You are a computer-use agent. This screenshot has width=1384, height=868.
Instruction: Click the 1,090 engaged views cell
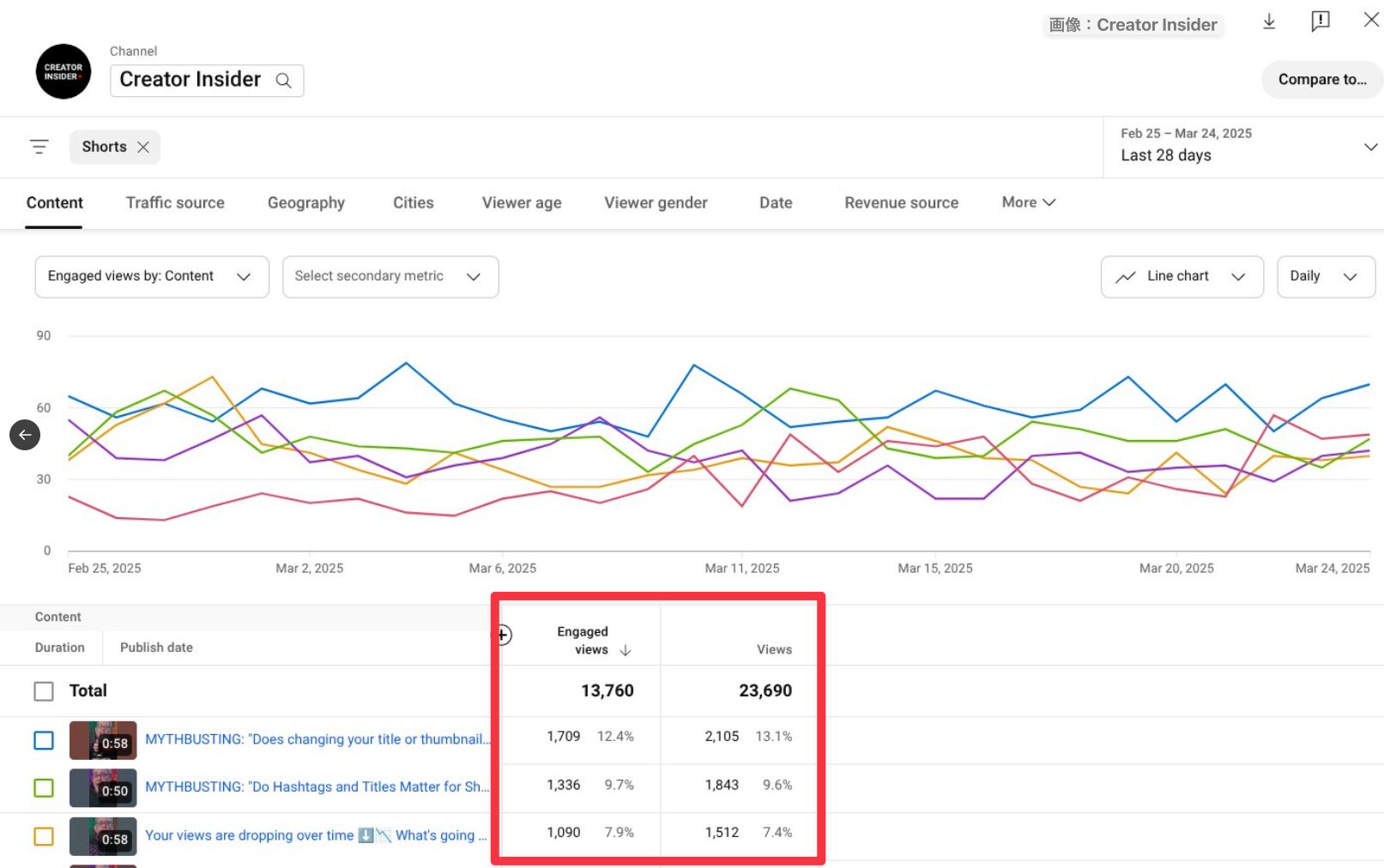(x=564, y=833)
